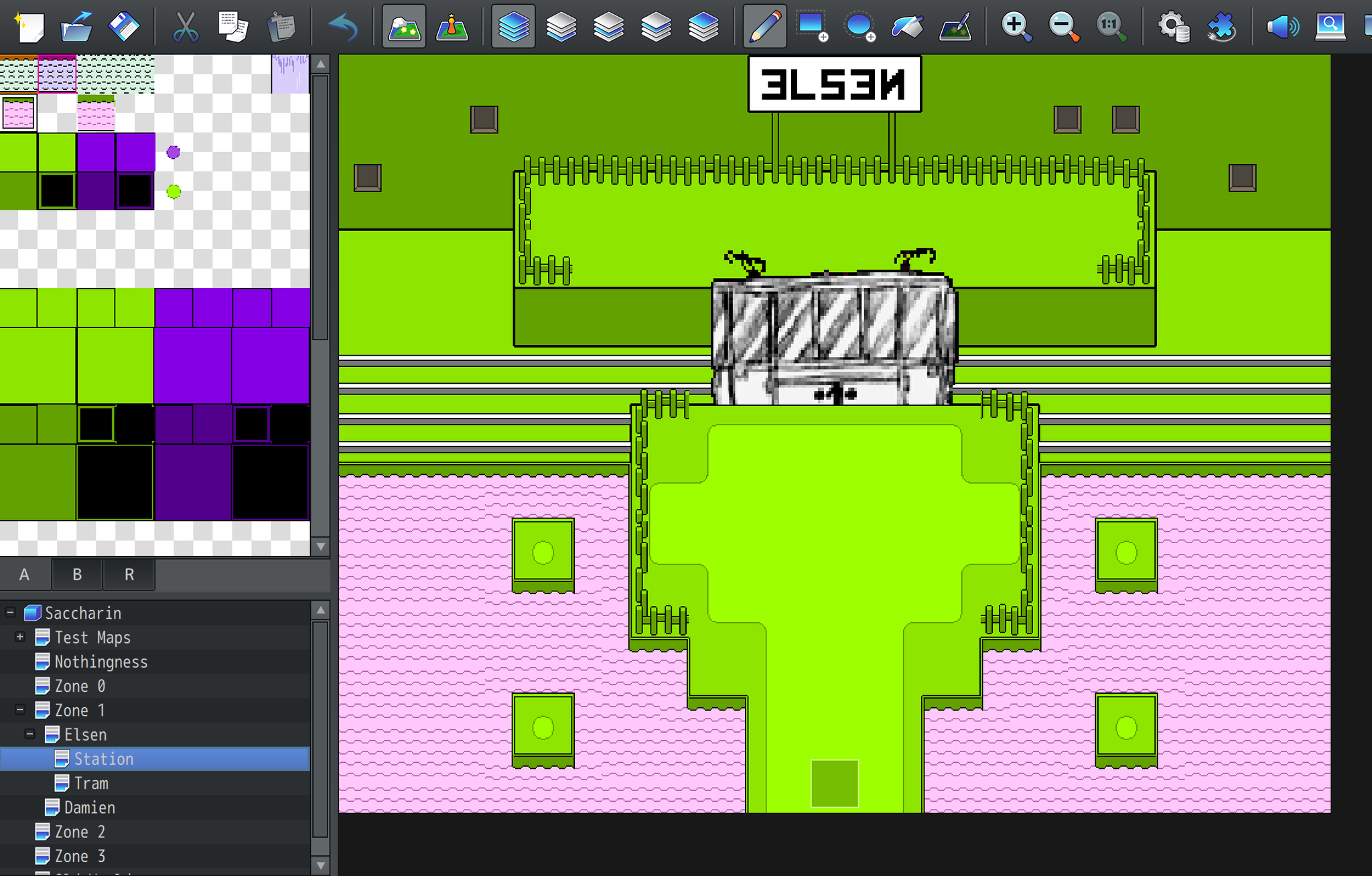The image size is (1372, 876).
Task: Collapse the Zone 1 node
Action: click(x=19, y=710)
